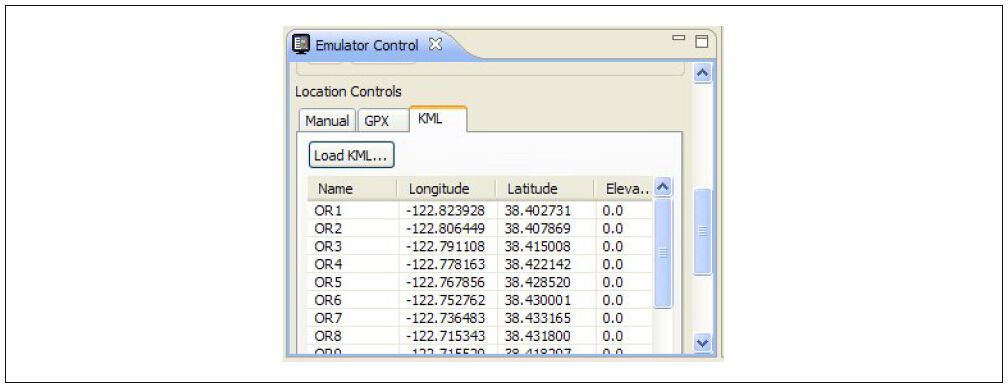Click the OR1 elevation value 0.0
The height and width of the screenshot is (388, 1008).
[x=613, y=210]
